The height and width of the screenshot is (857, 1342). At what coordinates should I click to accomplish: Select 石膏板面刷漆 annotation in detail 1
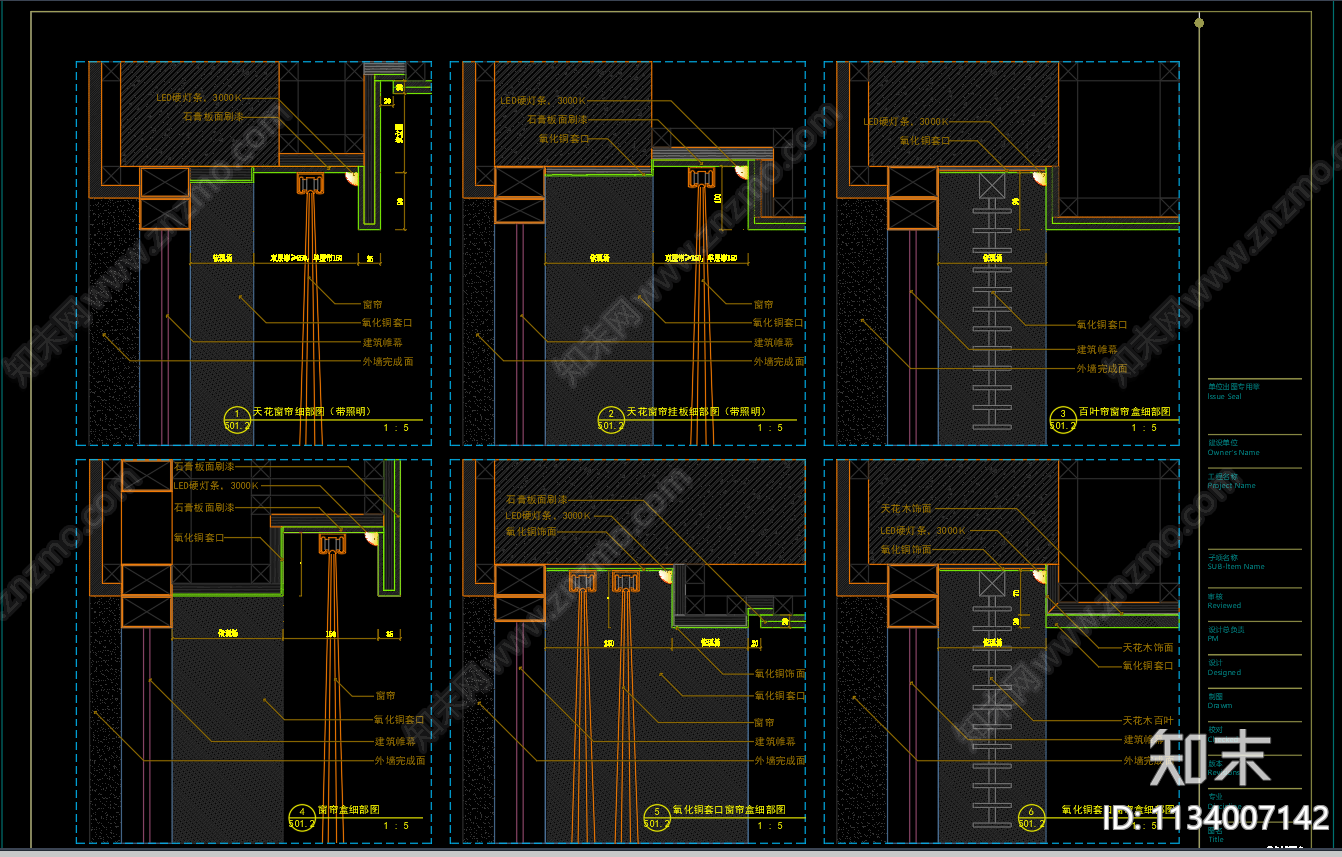point(214,117)
